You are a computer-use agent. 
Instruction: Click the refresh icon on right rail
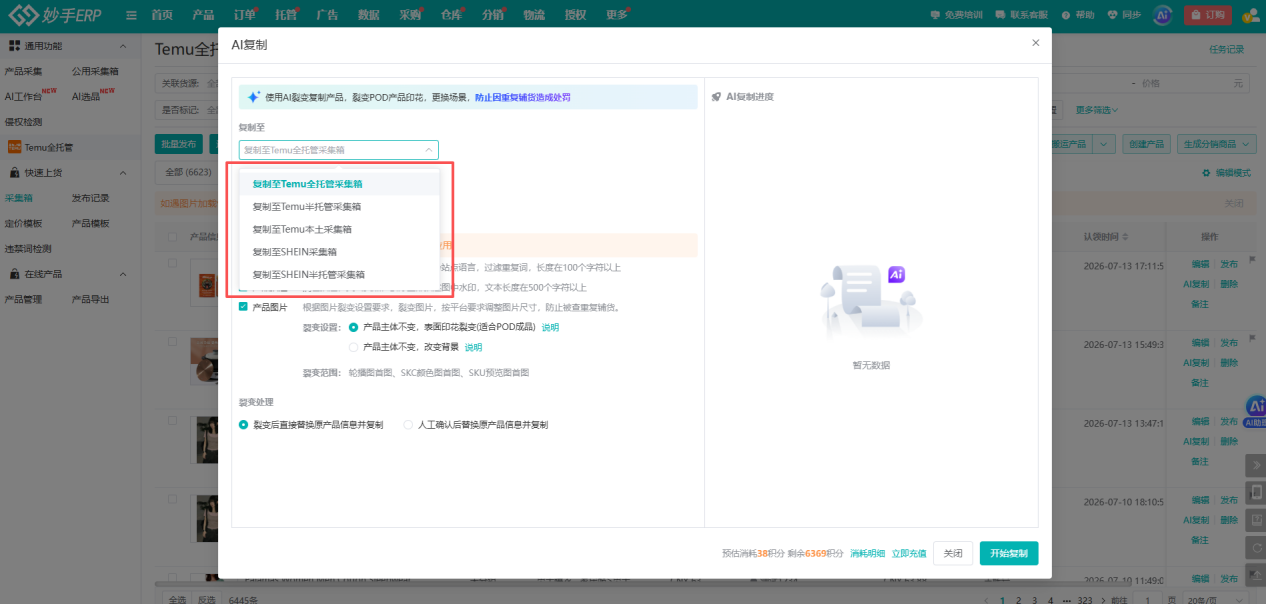(x=1256, y=548)
